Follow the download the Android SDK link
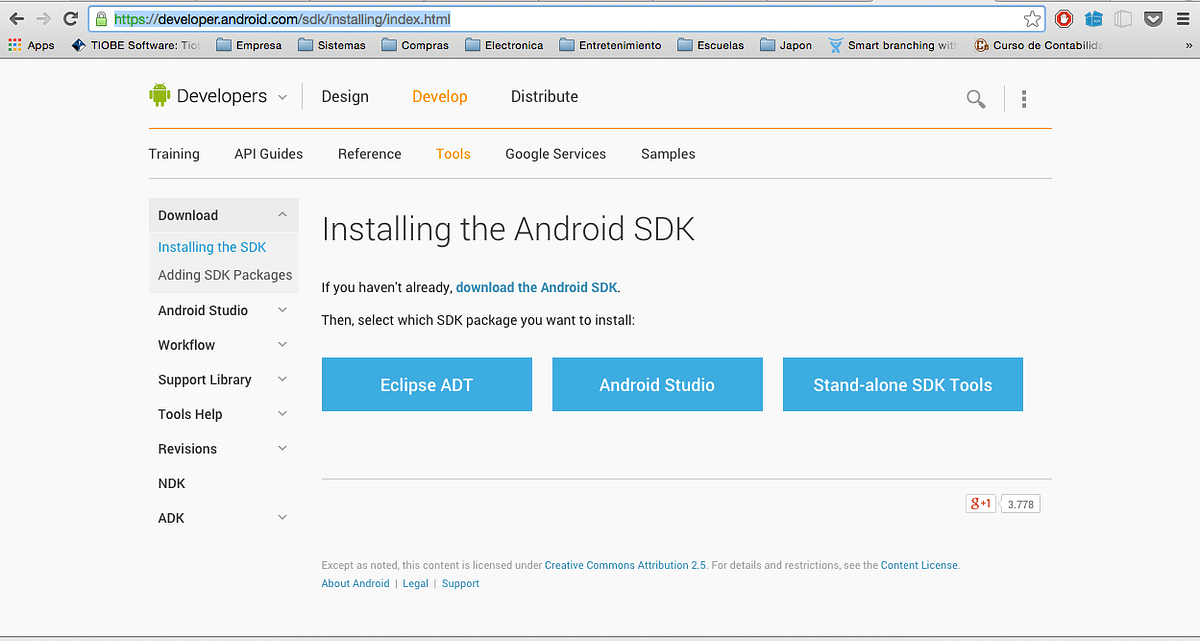The image size is (1200, 641). point(536,287)
